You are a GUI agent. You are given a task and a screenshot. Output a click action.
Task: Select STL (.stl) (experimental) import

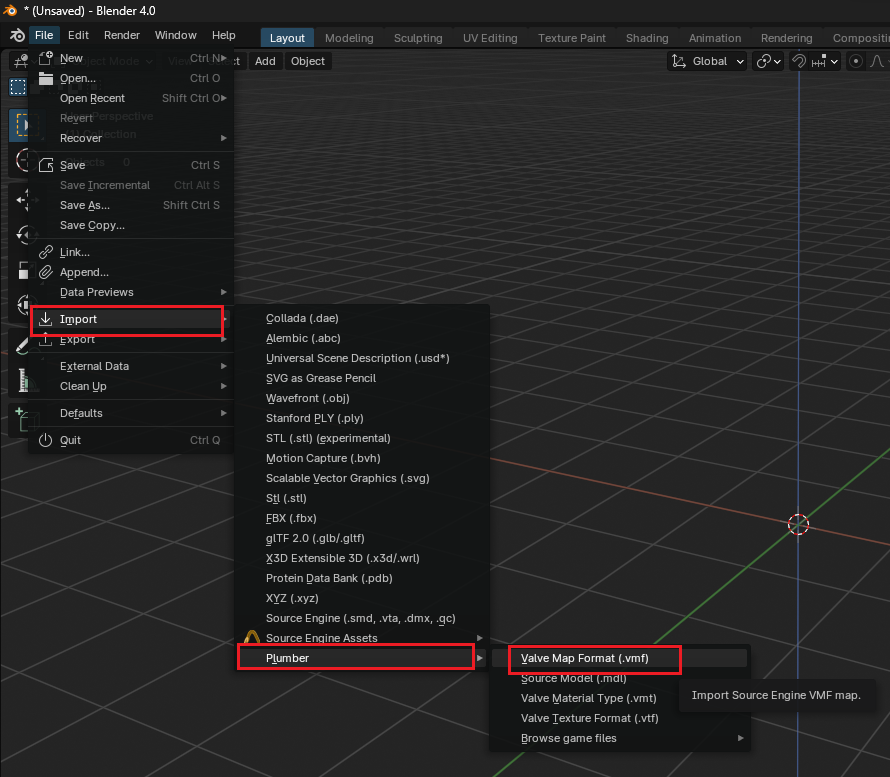coord(362,438)
